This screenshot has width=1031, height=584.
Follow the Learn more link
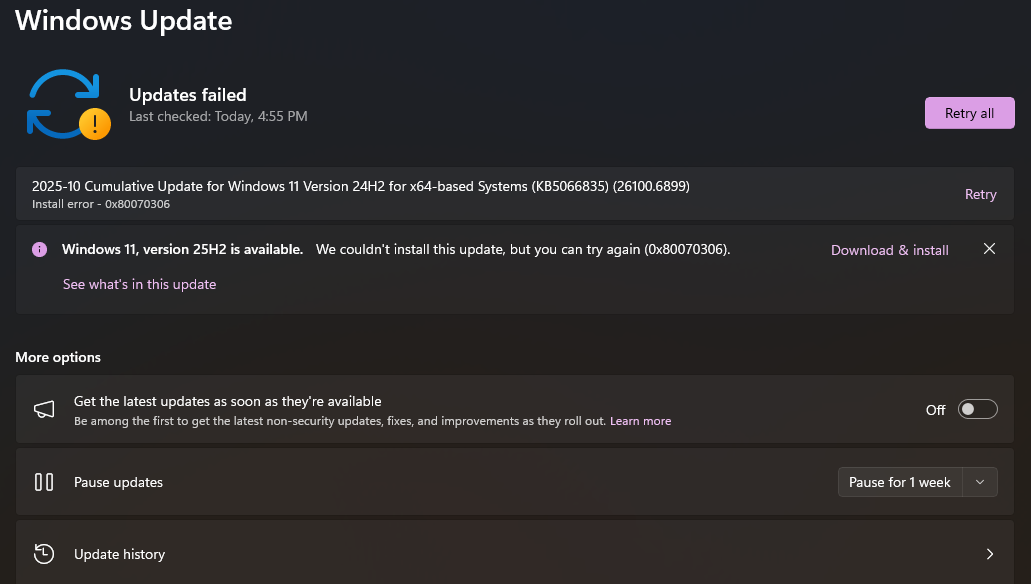(640, 421)
